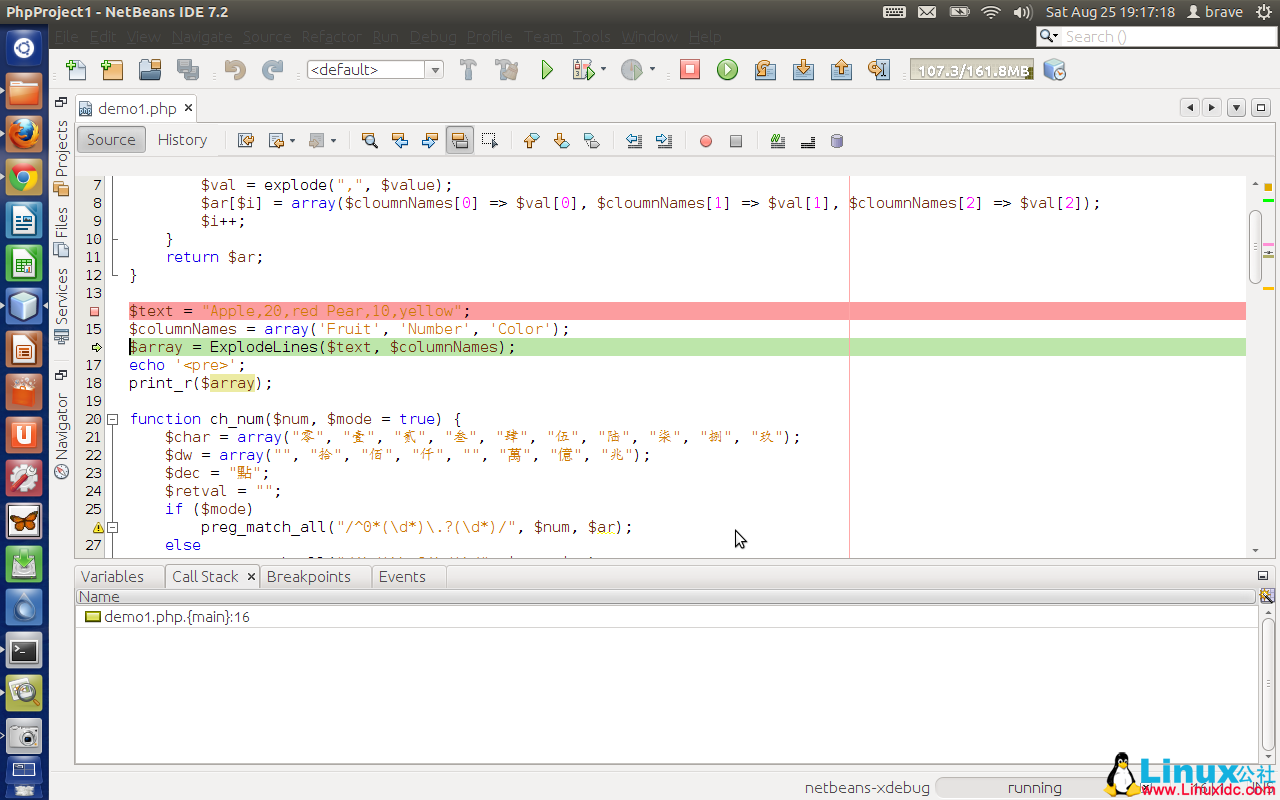Click the Run to Cursor icon

point(879,70)
